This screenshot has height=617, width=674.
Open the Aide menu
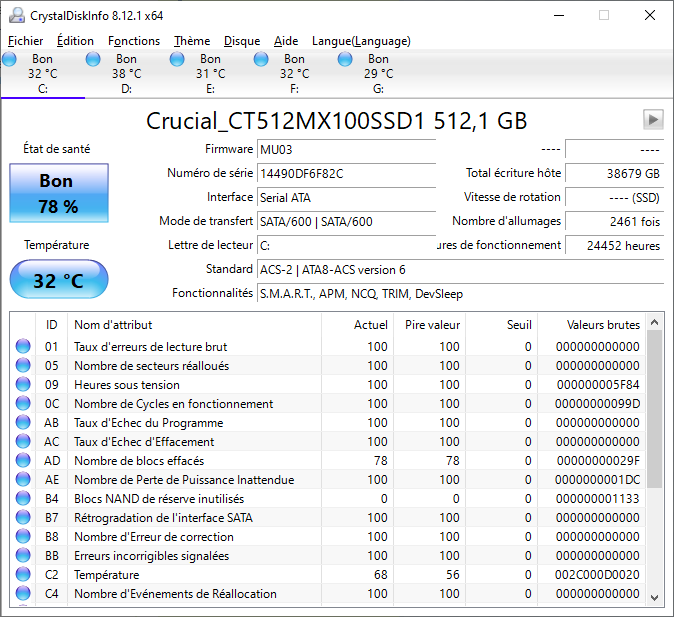pyautogui.click(x=286, y=41)
